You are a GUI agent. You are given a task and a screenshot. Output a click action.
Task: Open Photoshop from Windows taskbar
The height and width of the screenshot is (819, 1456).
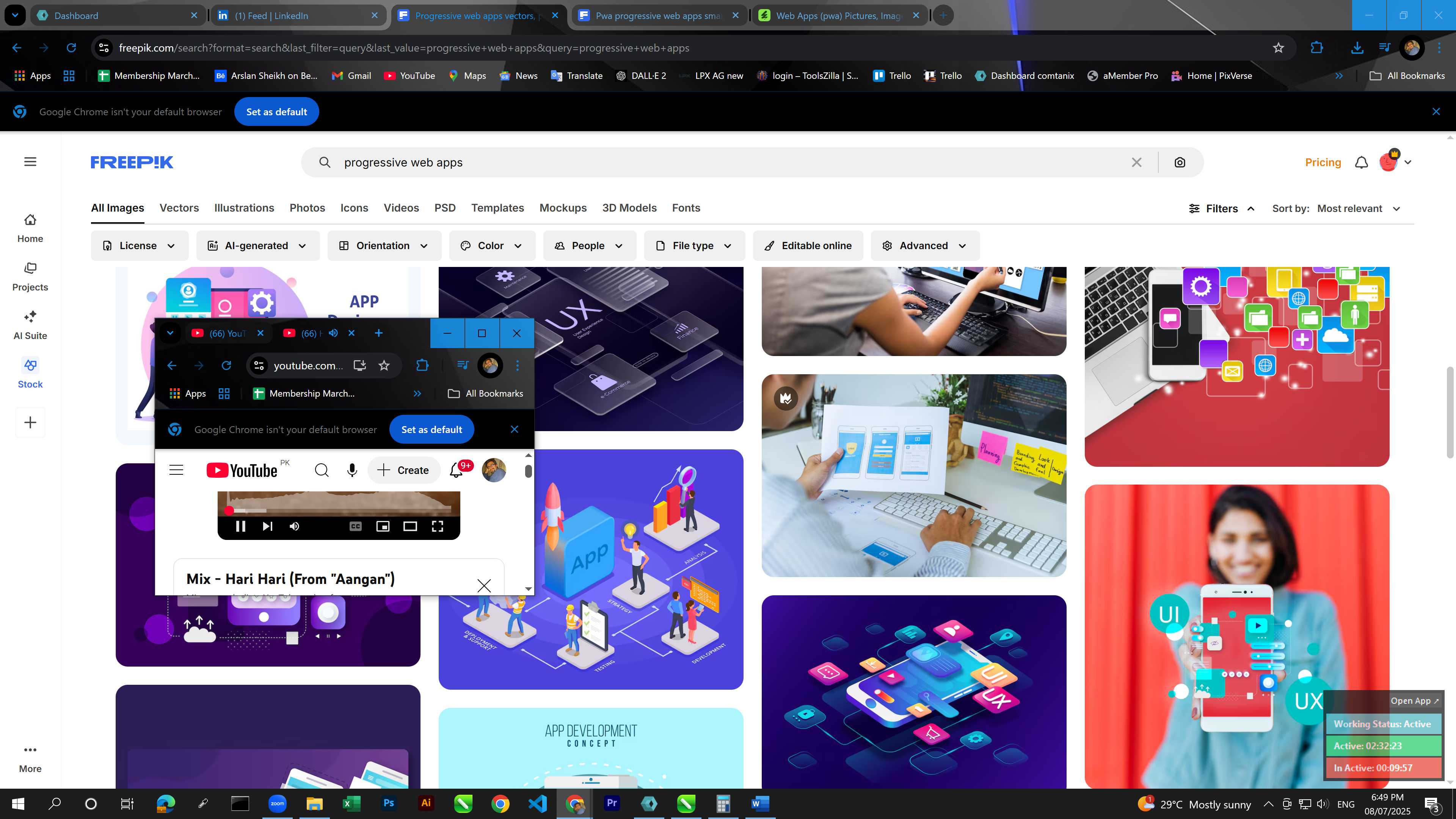point(388,803)
